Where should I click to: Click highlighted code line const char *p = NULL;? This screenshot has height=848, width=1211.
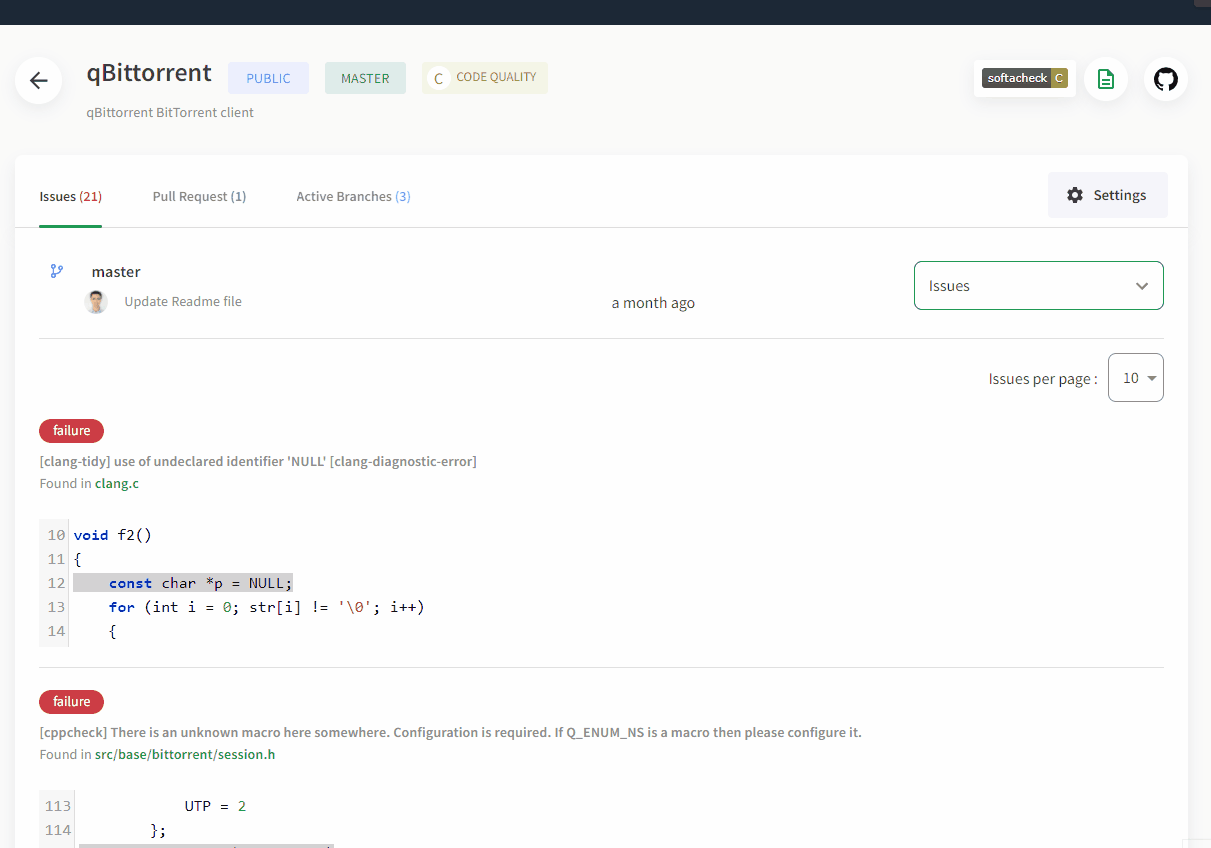pos(183,583)
